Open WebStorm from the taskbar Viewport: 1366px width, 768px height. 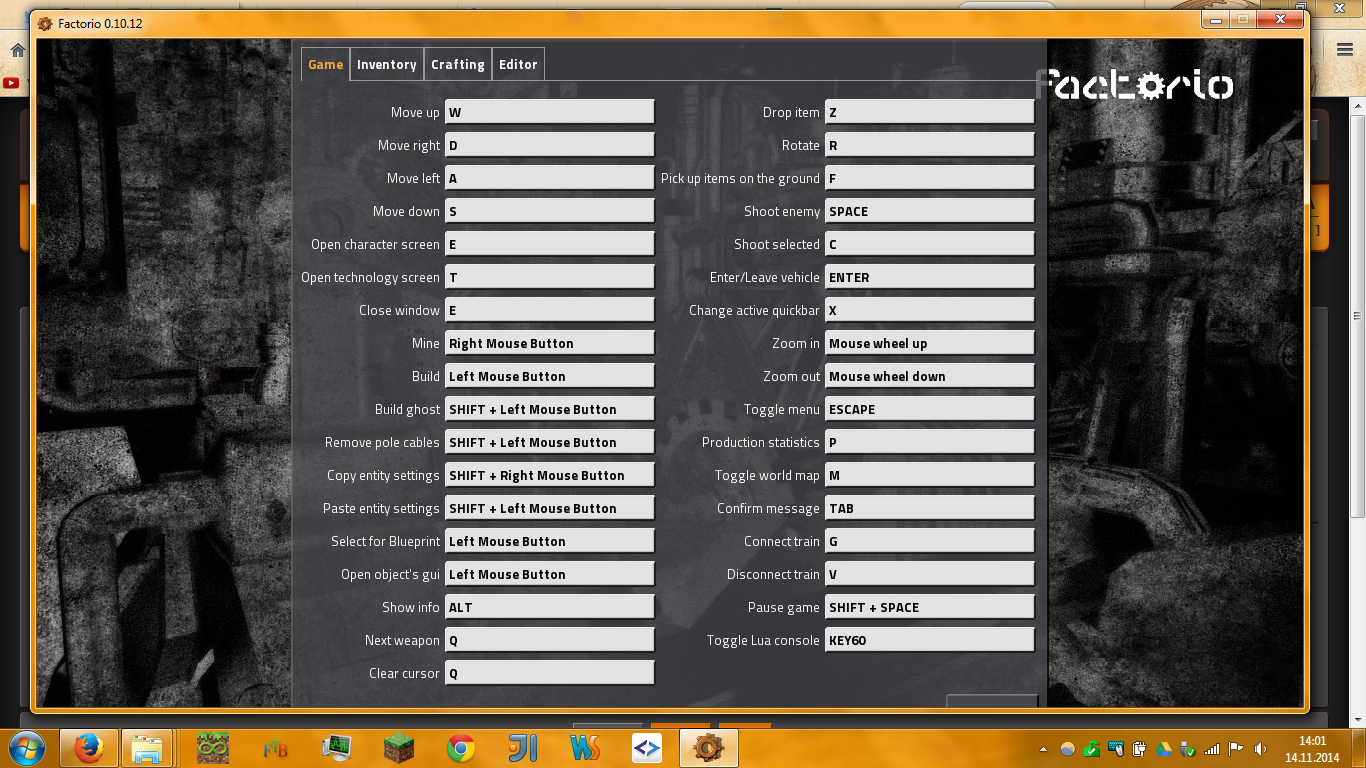click(585, 748)
